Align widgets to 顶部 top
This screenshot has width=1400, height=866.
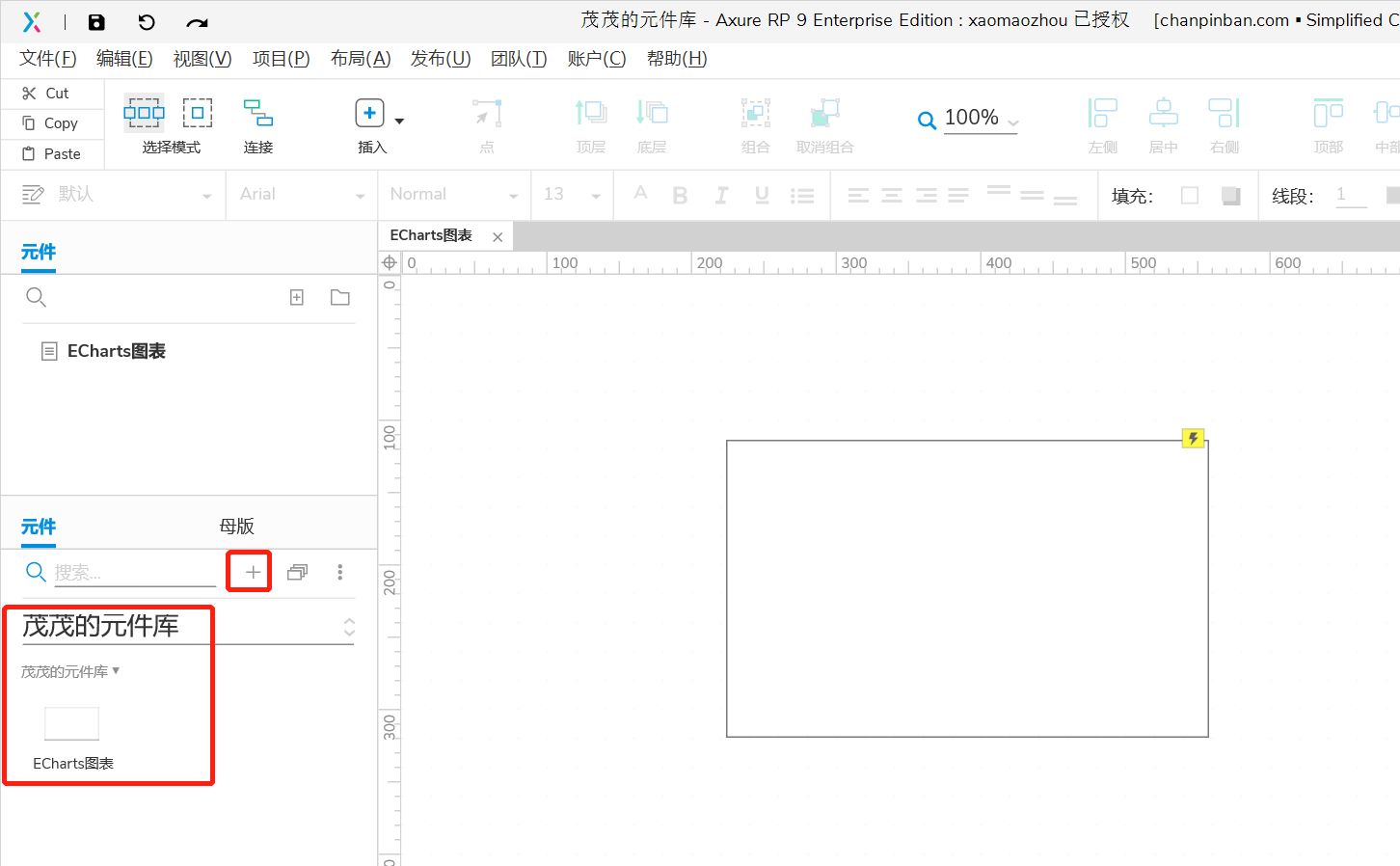pyautogui.click(x=1329, y=113)
